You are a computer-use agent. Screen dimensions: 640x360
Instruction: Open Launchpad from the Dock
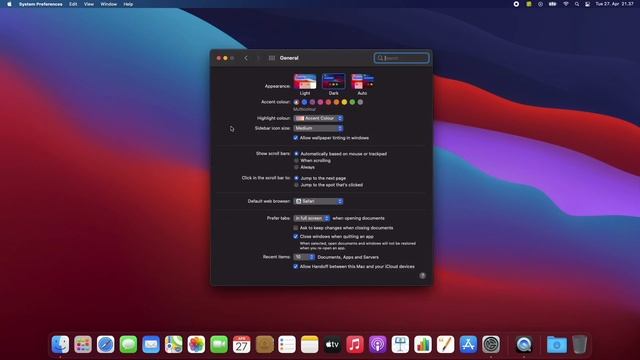83,344
